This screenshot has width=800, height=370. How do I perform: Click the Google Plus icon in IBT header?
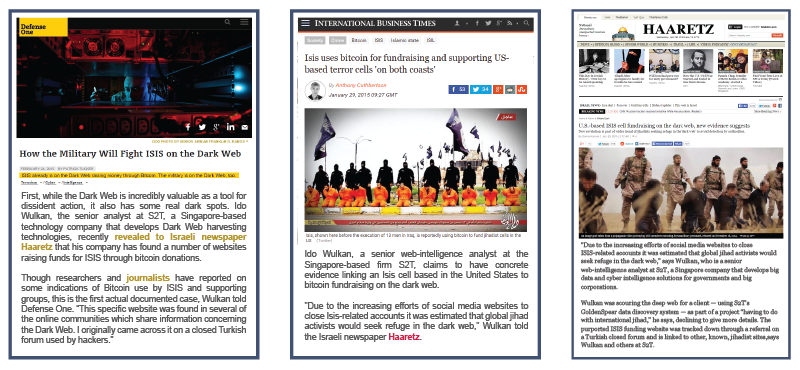tap(500, 23)
